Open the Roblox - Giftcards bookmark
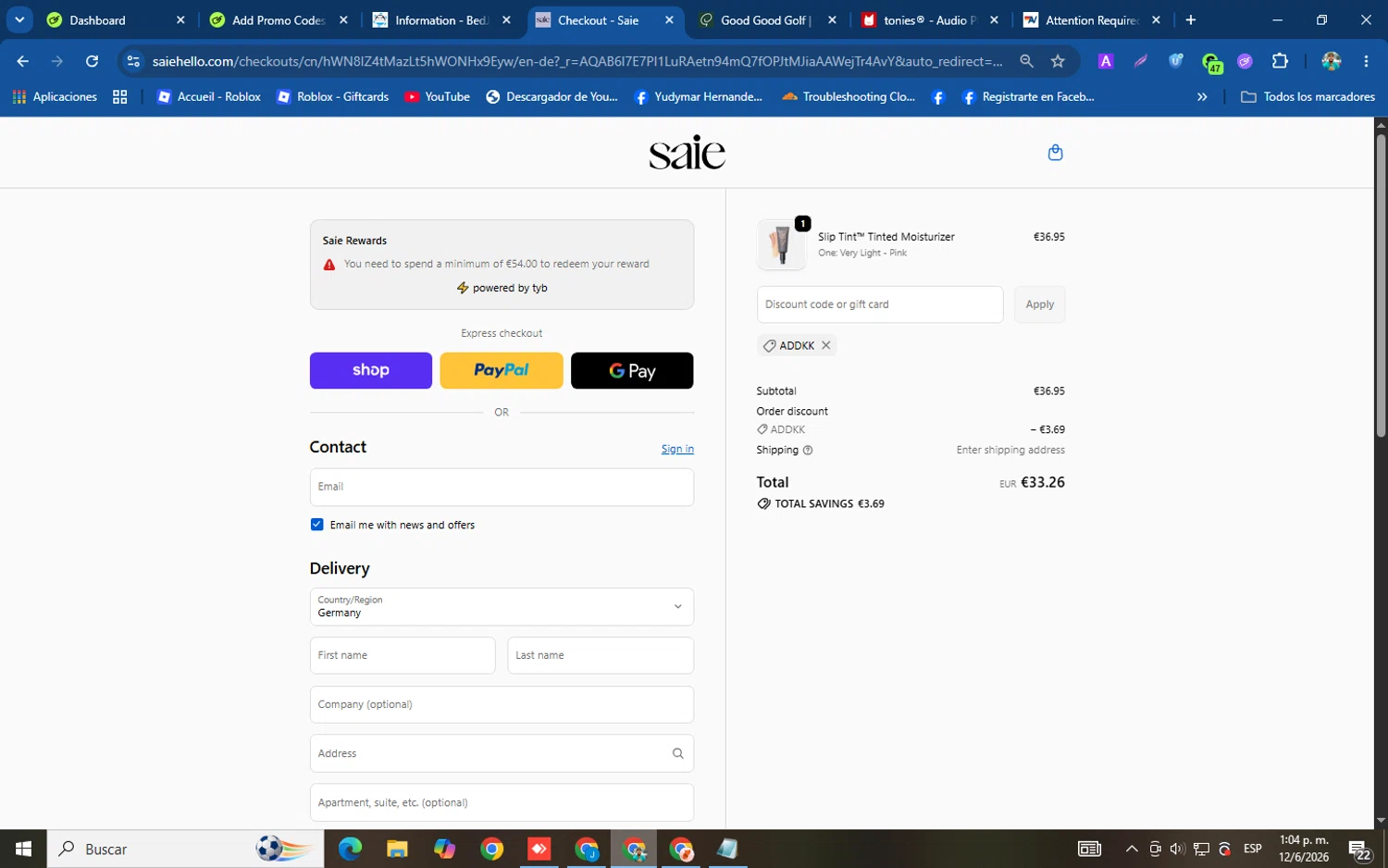The height and width of the screenshot is (868, 1388). 333,96
